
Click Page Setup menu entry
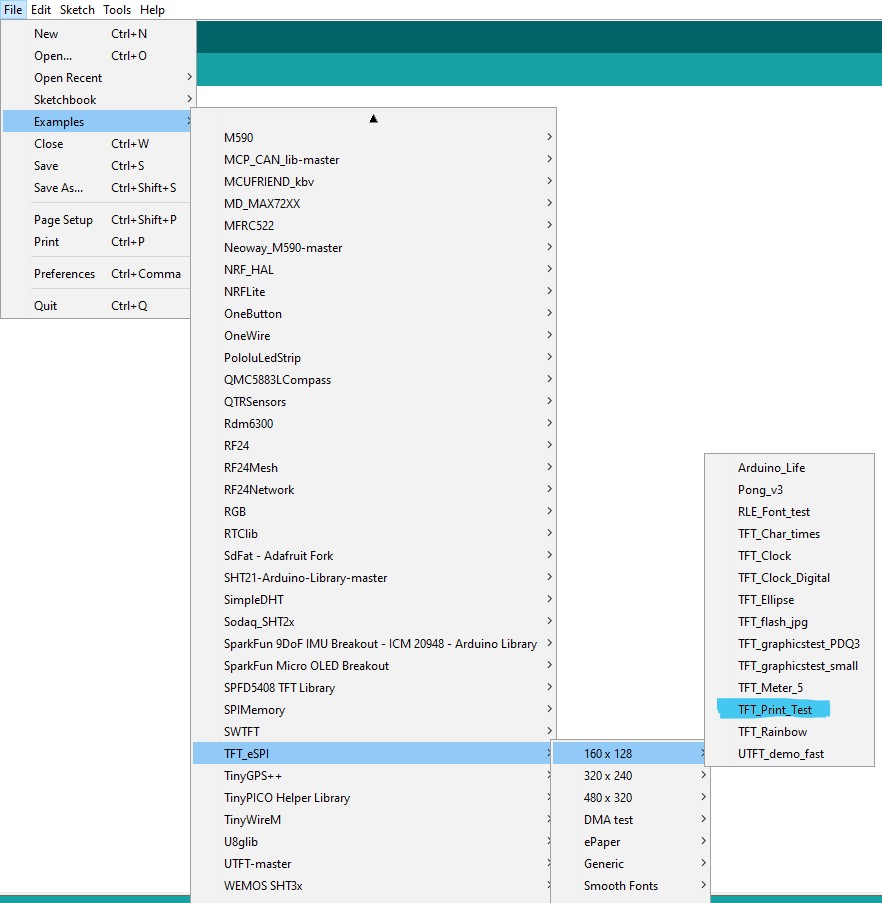[63, 220]
